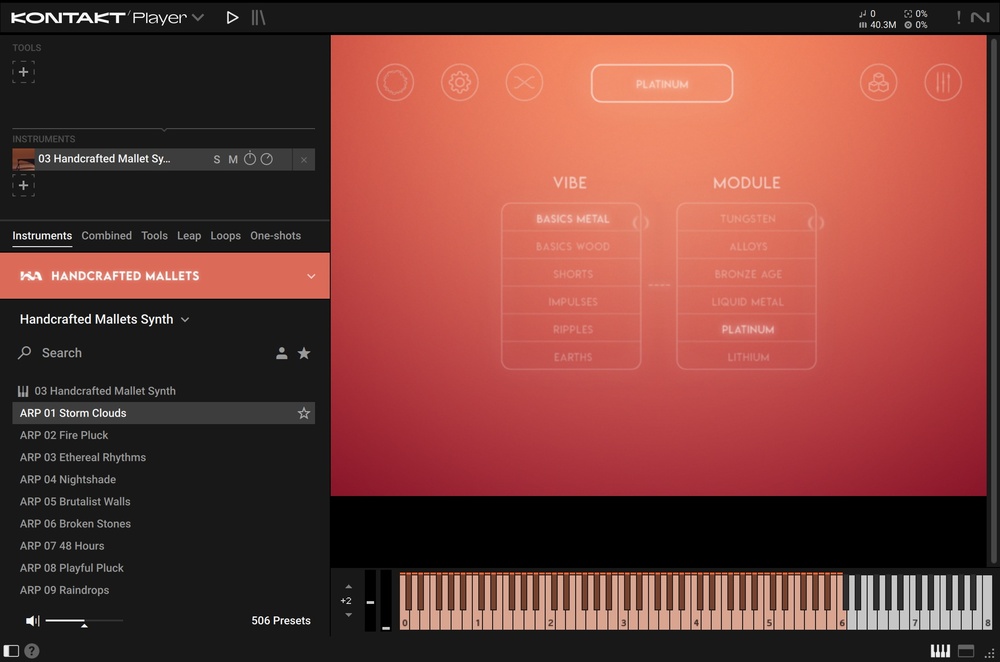Click the PLATINUM preset name button

[662, 84]
